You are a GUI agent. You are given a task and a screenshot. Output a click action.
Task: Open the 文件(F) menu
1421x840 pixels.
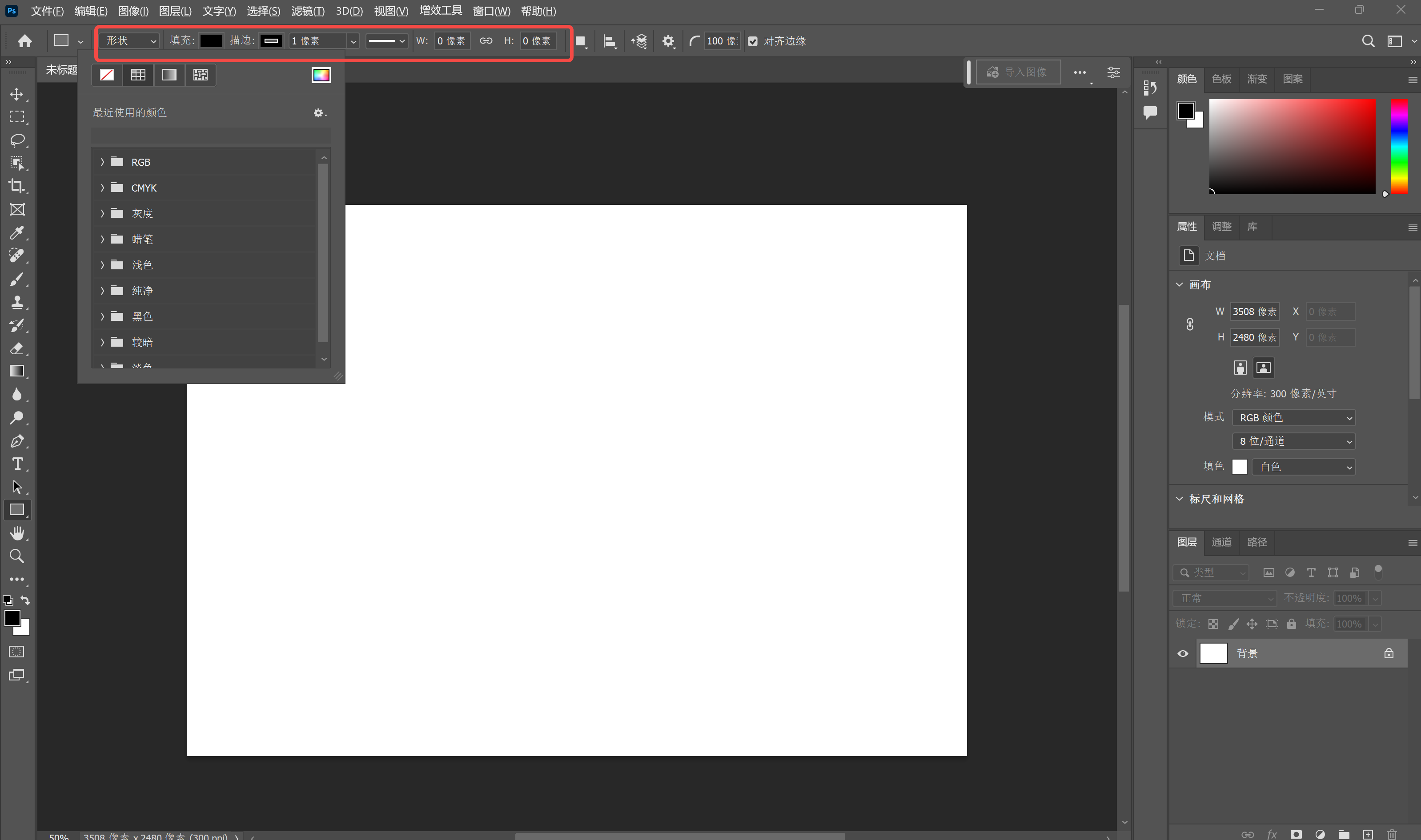47,11
